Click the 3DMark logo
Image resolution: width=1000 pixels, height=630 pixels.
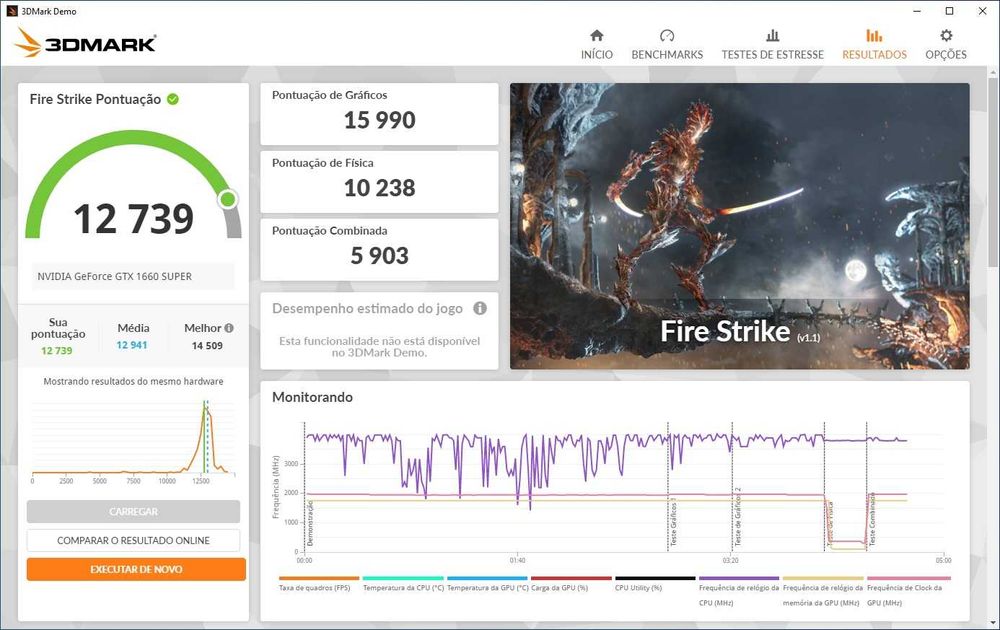click(85, 43)
